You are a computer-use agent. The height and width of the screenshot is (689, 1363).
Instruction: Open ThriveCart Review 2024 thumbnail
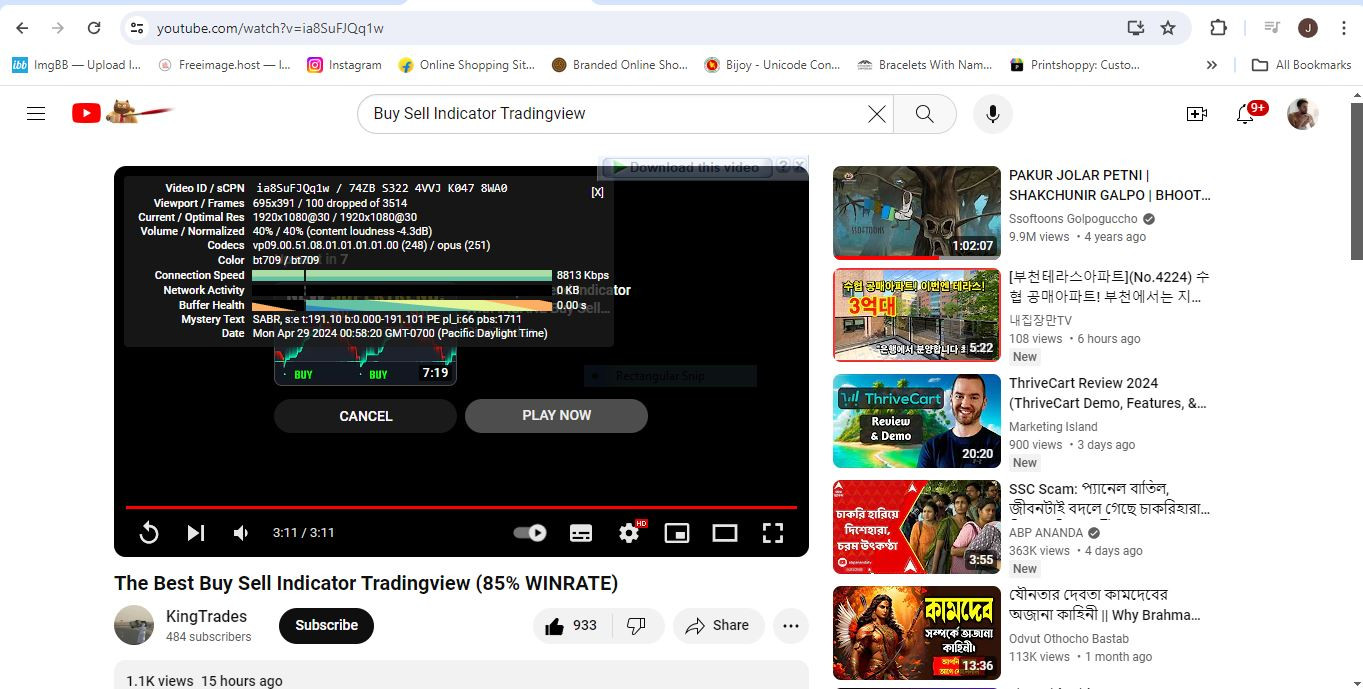917,421
